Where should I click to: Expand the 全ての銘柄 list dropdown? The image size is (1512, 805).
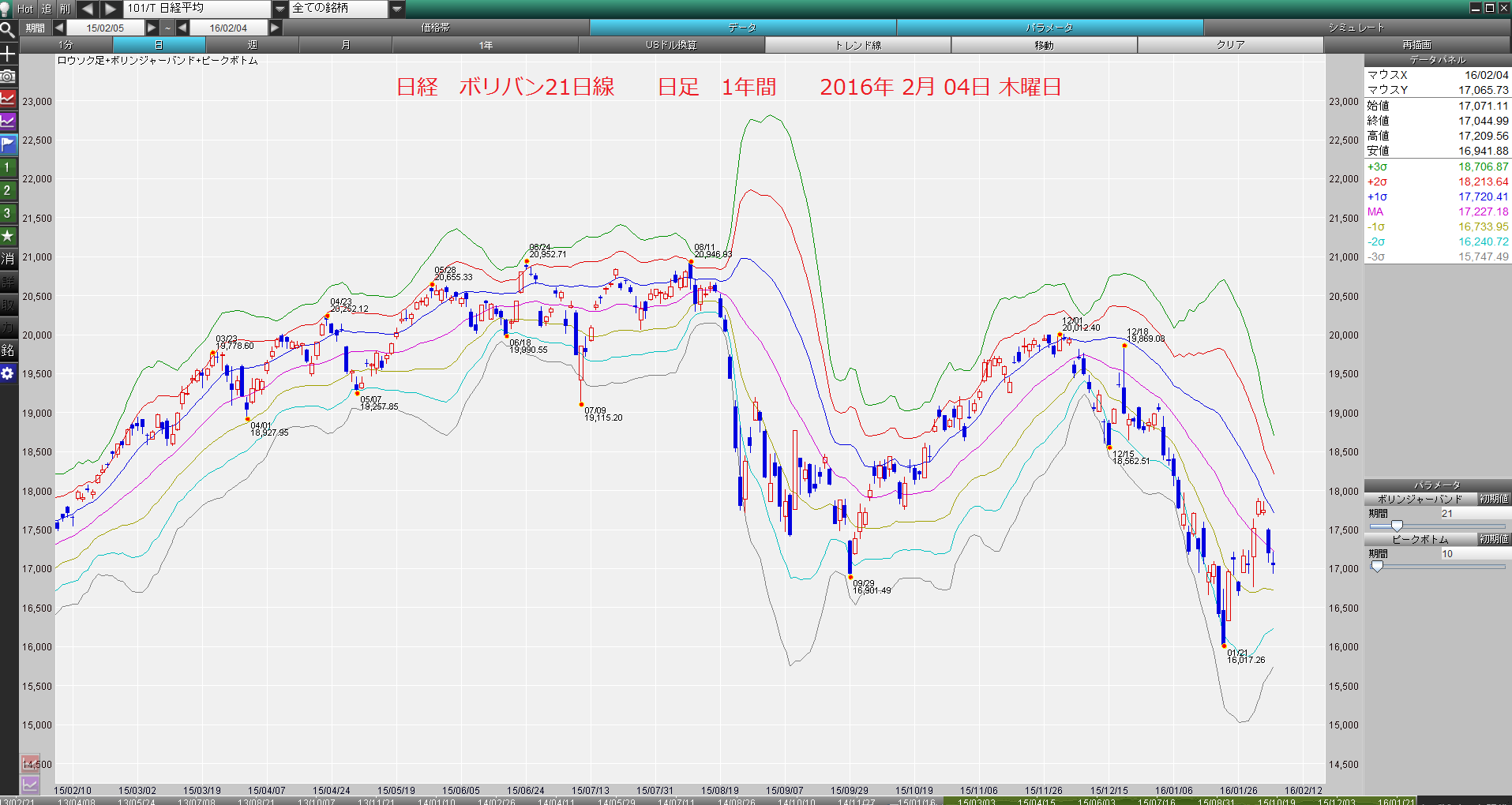point(397,9)
